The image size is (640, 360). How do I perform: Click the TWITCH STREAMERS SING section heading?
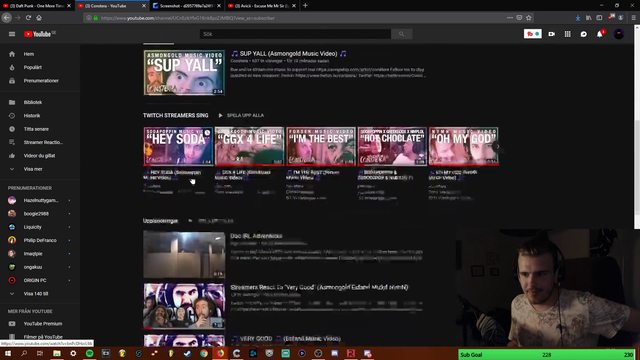(x=176, y=116)
